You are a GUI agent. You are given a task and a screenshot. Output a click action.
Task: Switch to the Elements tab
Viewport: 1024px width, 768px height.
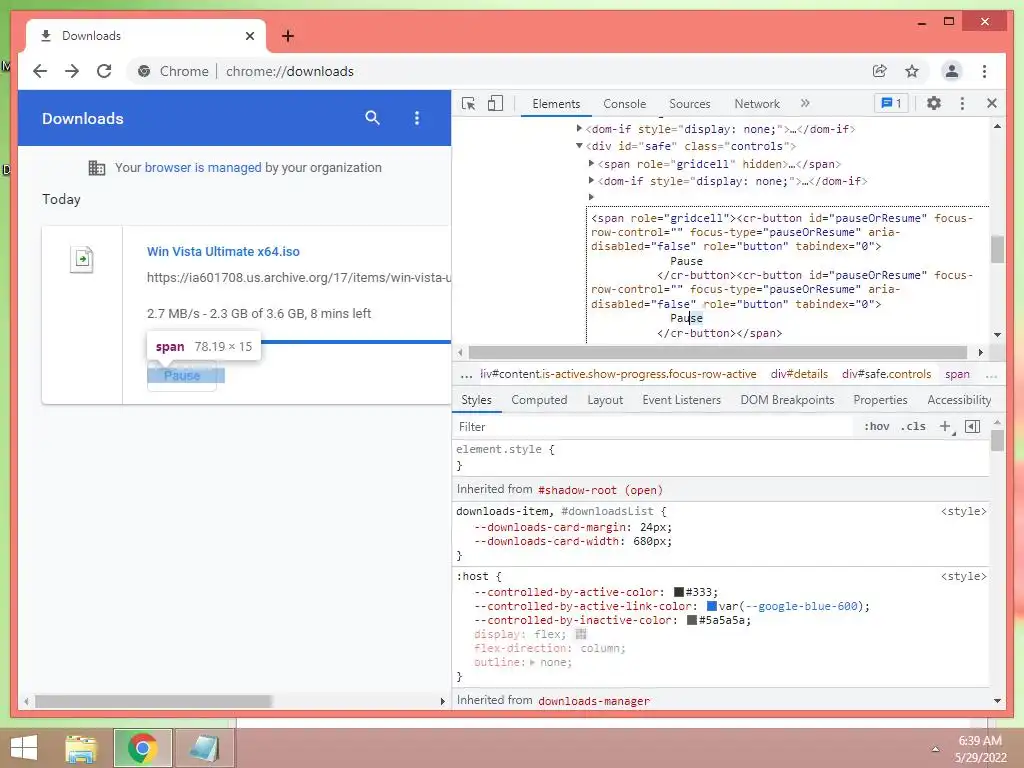(x=556, y=104)
